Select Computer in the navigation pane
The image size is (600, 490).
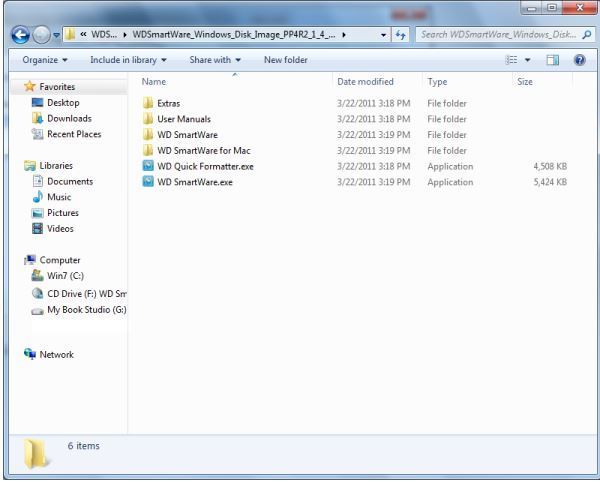[x=60, y=260]
